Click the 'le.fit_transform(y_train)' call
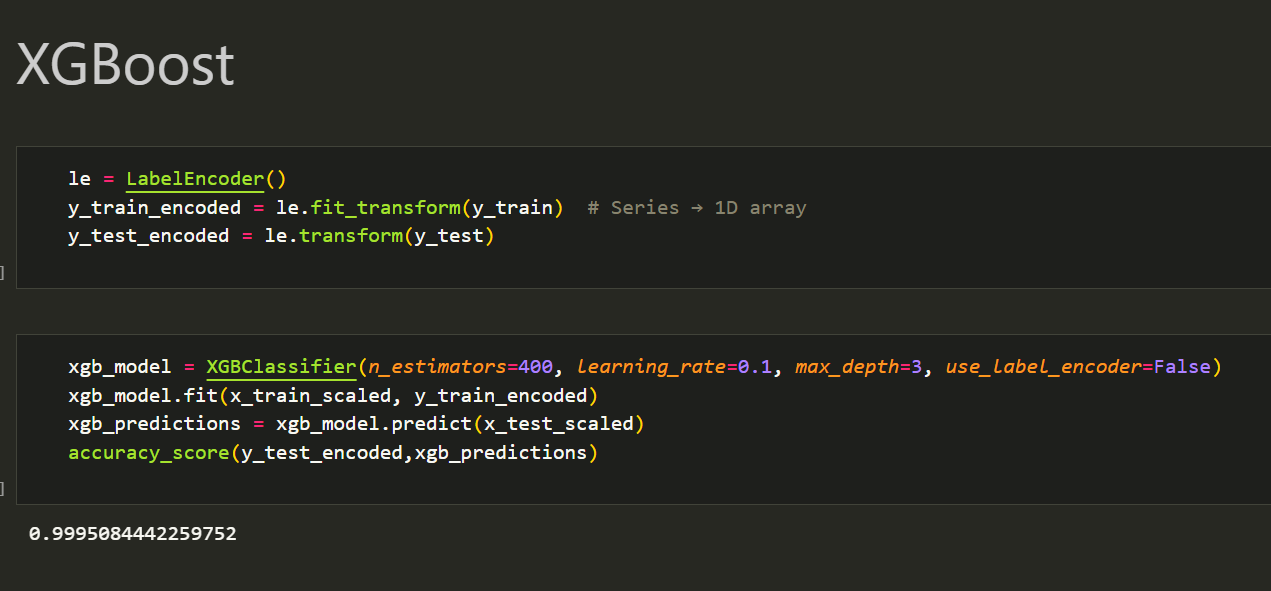This screenshot has height=591, width=1271. pyautogui.click(x=420, y=208)
